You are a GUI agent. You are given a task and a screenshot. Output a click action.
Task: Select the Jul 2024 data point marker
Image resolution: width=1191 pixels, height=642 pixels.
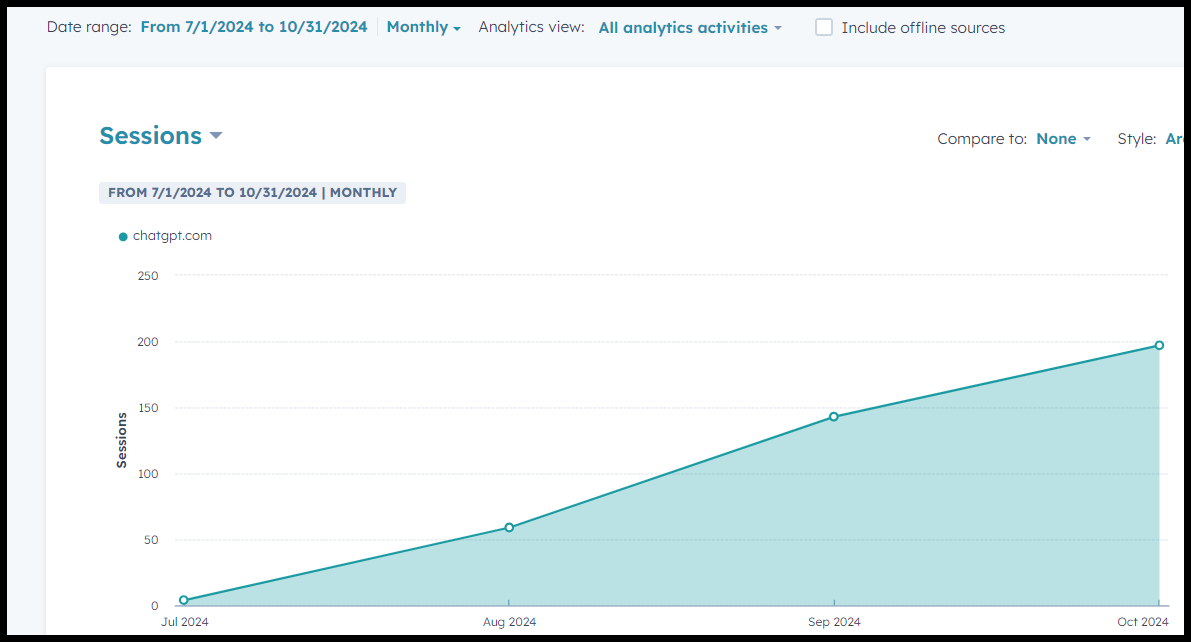184,600
